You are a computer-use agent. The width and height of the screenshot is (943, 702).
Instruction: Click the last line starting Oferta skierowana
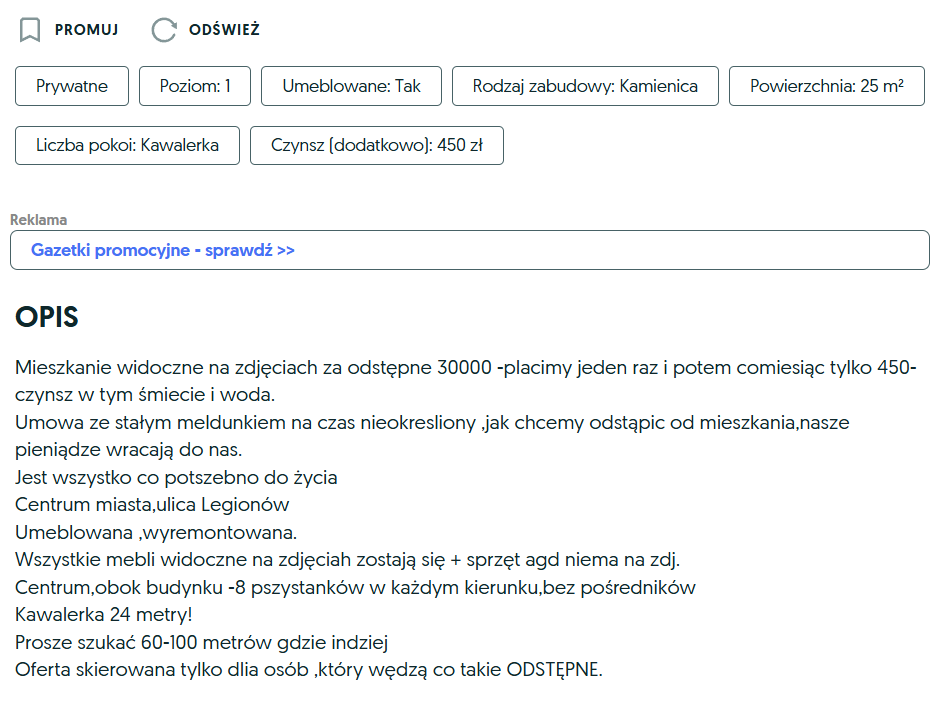tap(309, 669)
